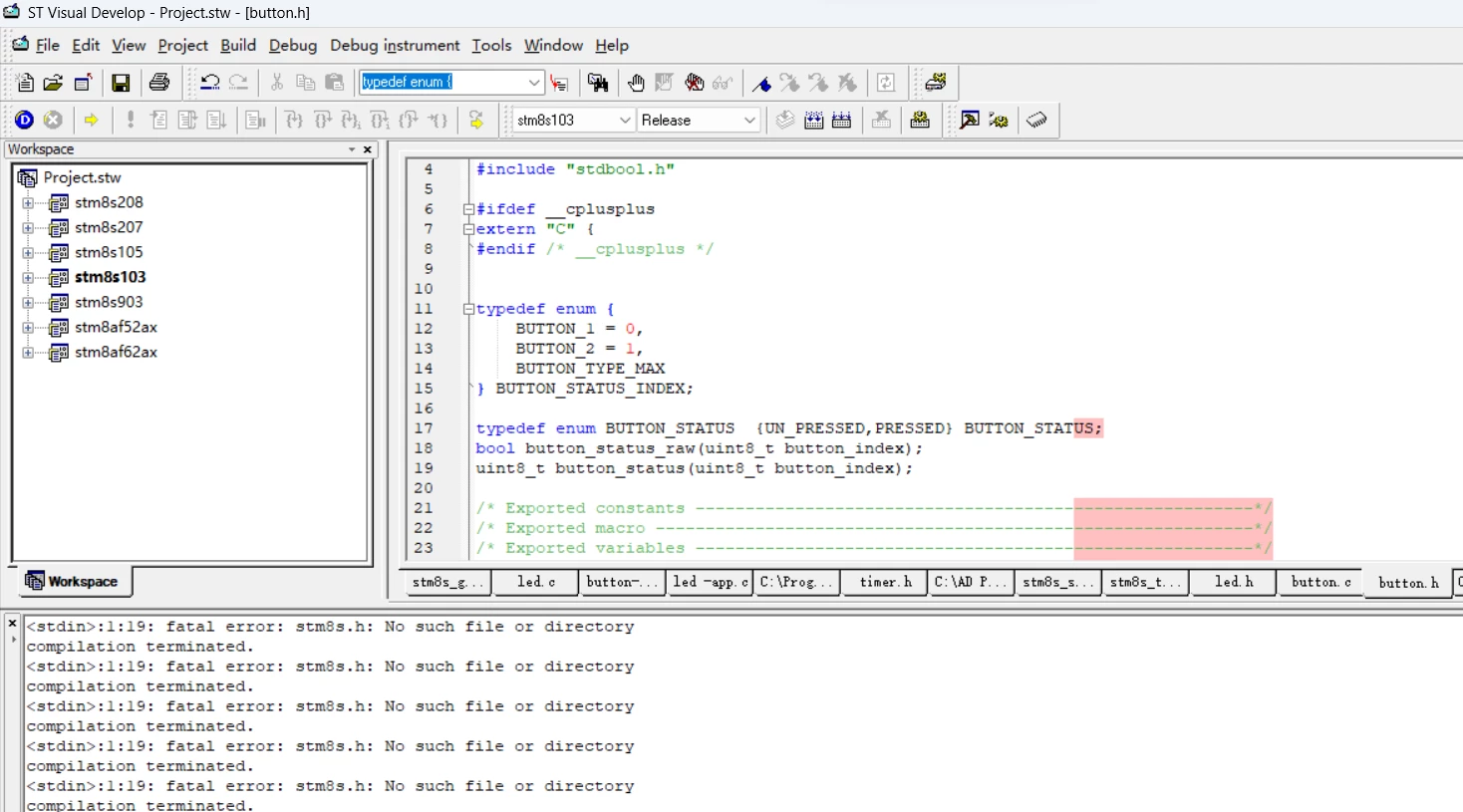Screen dimensions: 1463x812
Task: Open the Debug instrument menu
Action: pyautogui.click(x=395, y=46)
